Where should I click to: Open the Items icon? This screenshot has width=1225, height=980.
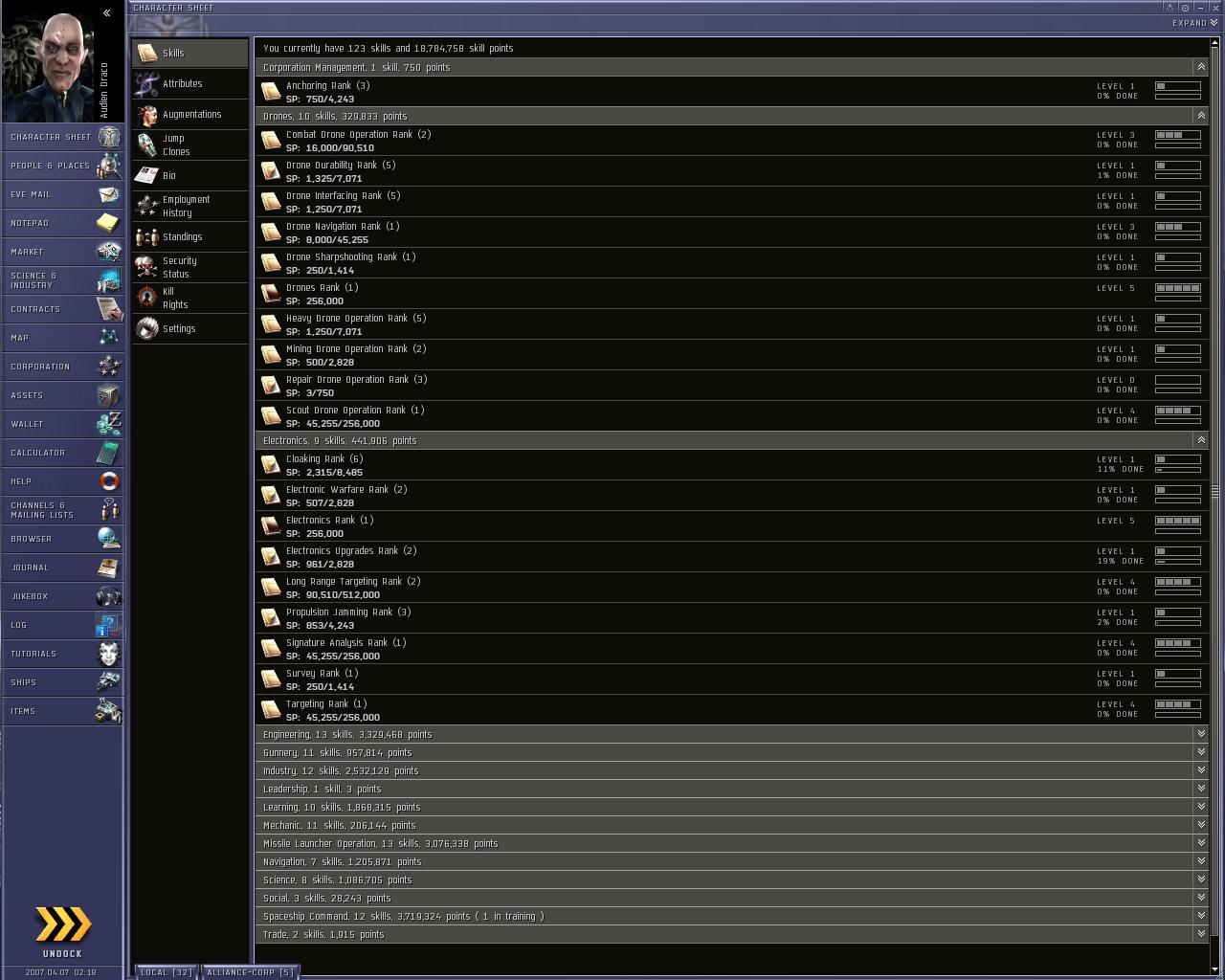(x=109, y=711)
